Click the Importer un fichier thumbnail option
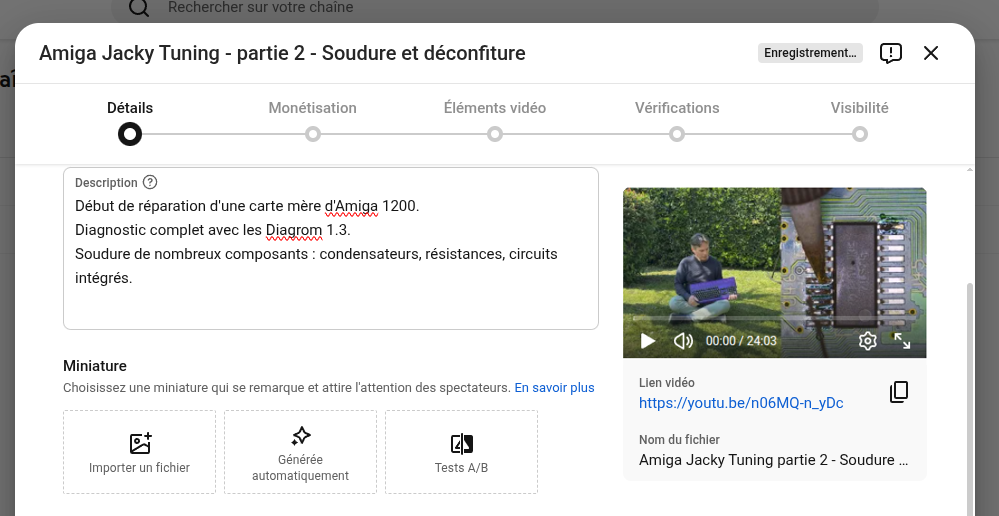This screenshot has width=999, height=516. pos(140,452)
